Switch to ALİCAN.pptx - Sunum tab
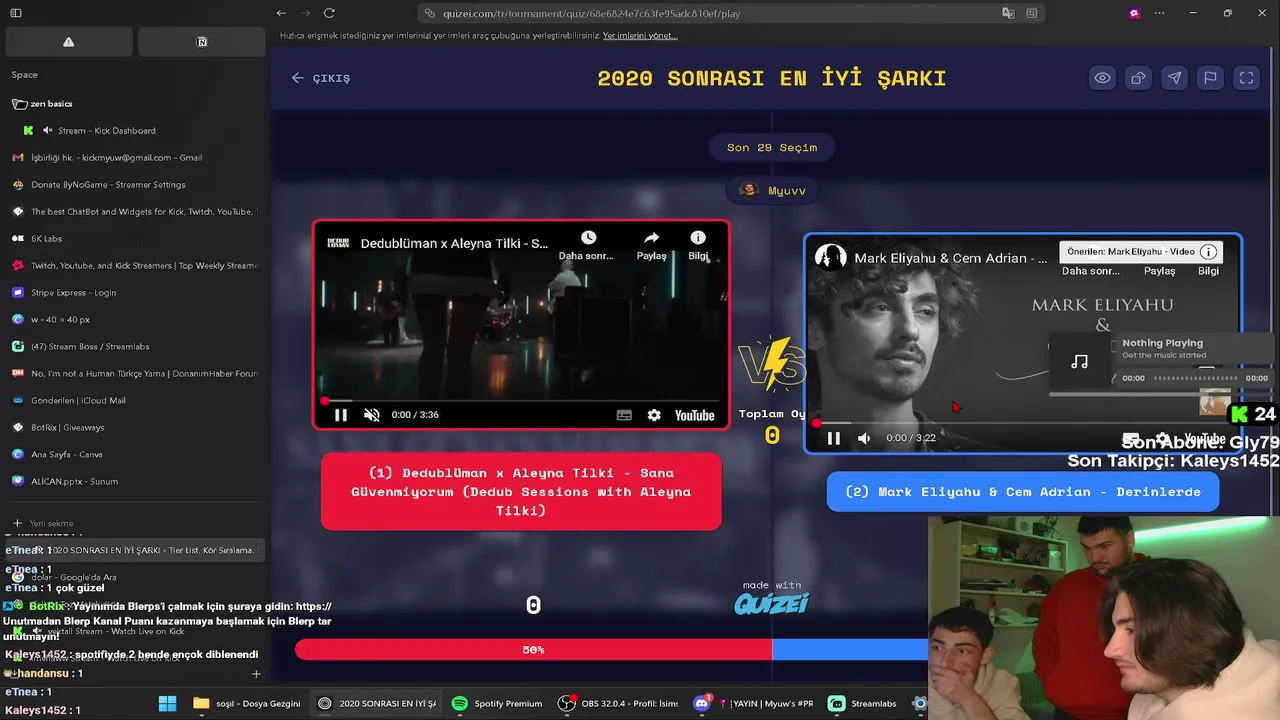 135,481
